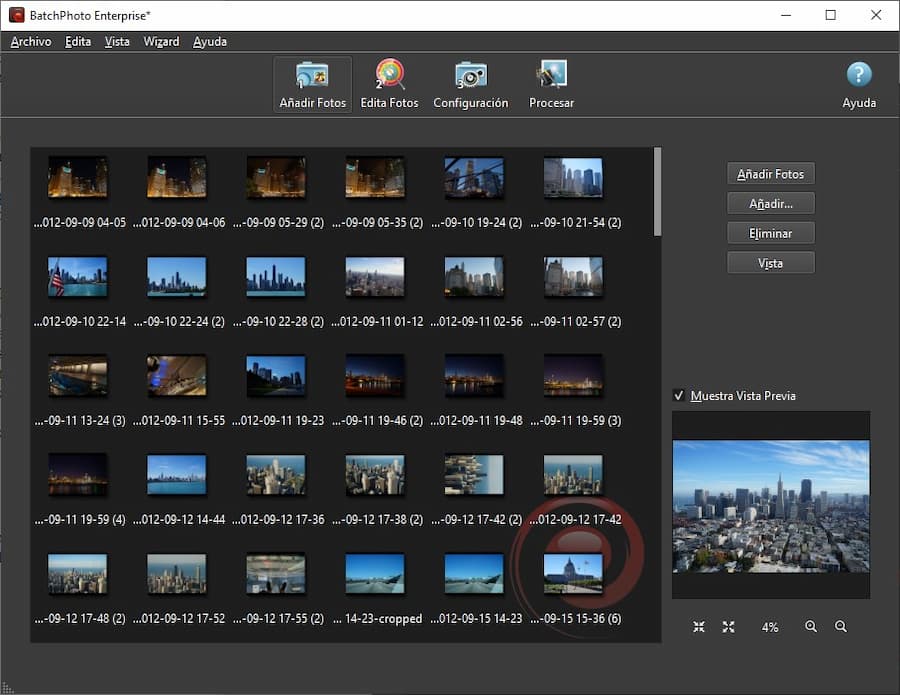Select thumbnail ...-09-11 02-57 (2)
Viewport: 900px width, 695px height.
click(x=573, y=277)
